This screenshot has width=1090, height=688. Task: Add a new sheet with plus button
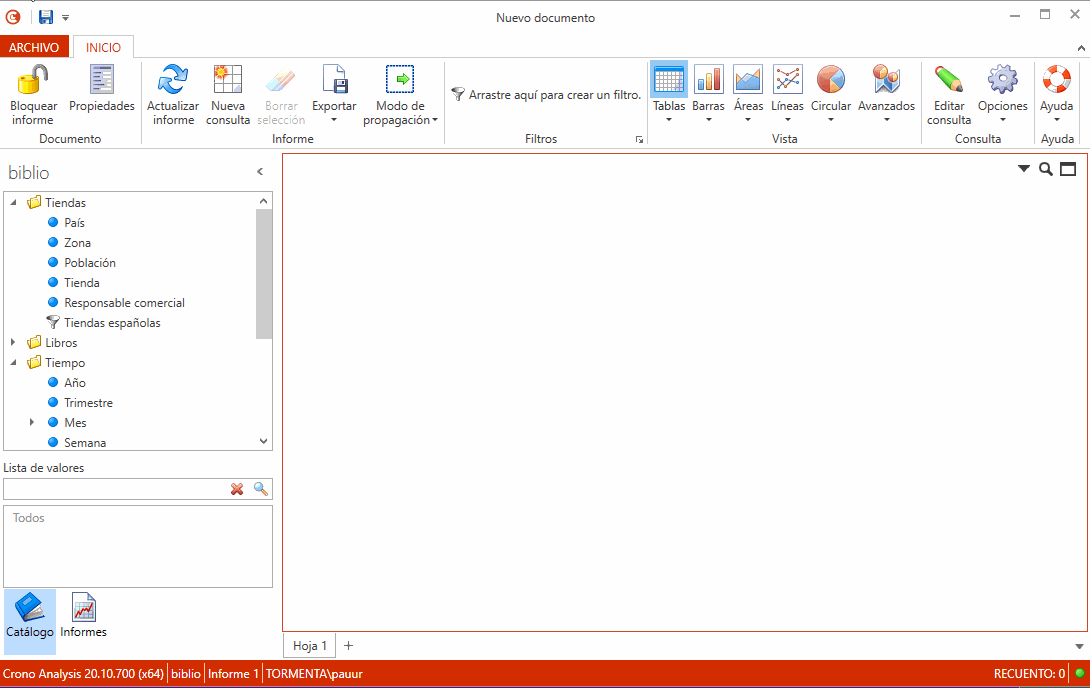[x=349, y=646]
